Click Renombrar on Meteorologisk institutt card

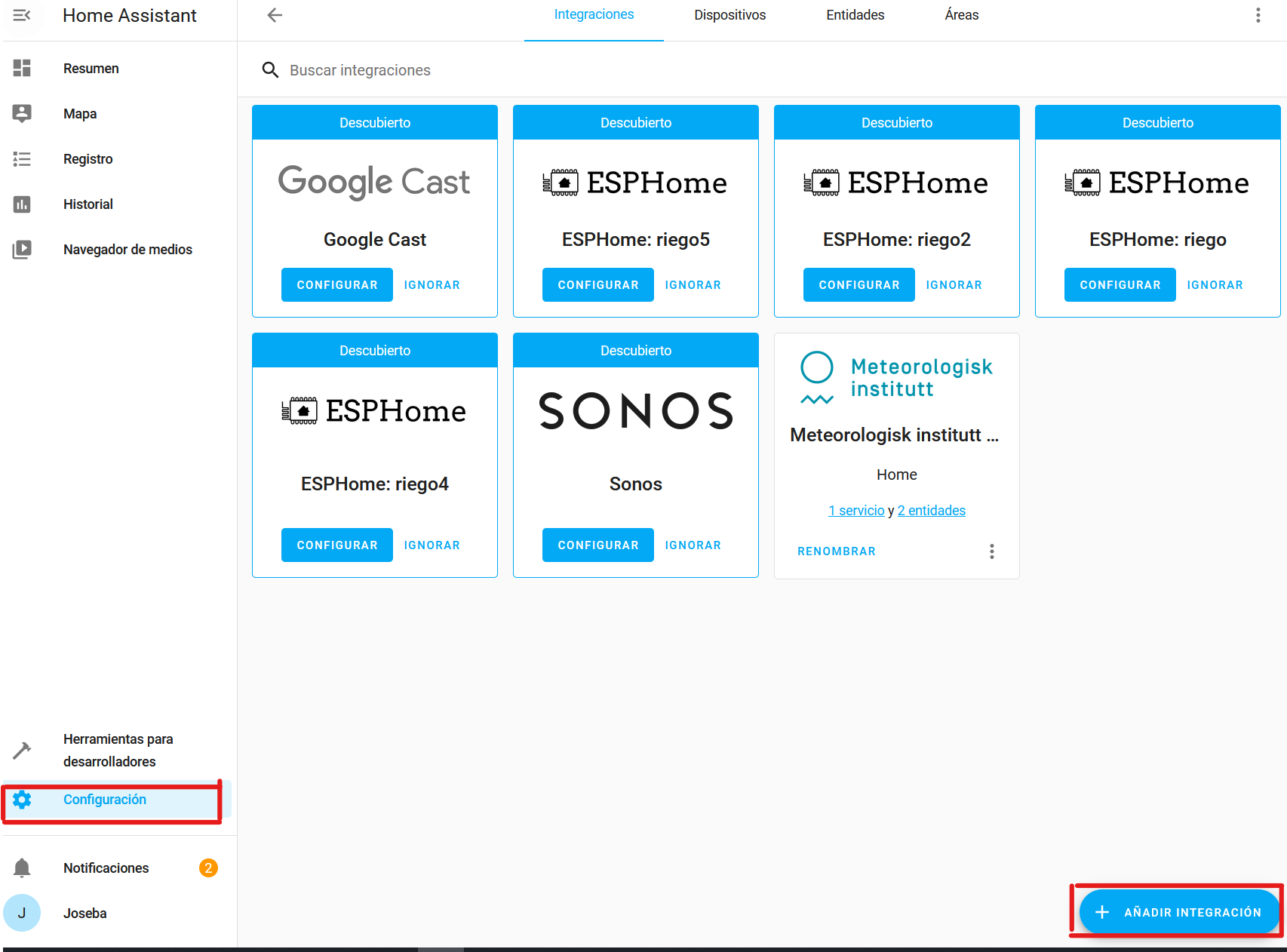coord(837,551)
